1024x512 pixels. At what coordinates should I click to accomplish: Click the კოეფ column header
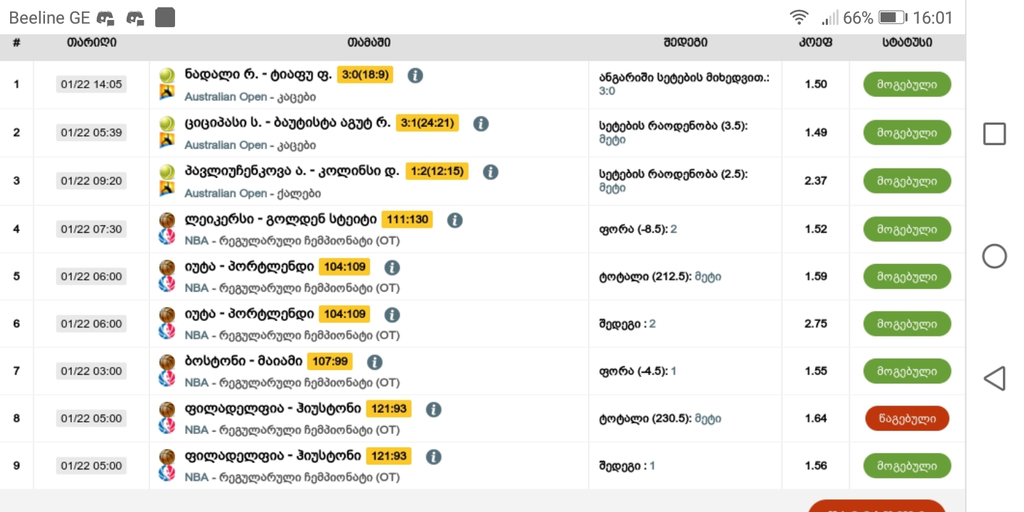tap(815, 43)
